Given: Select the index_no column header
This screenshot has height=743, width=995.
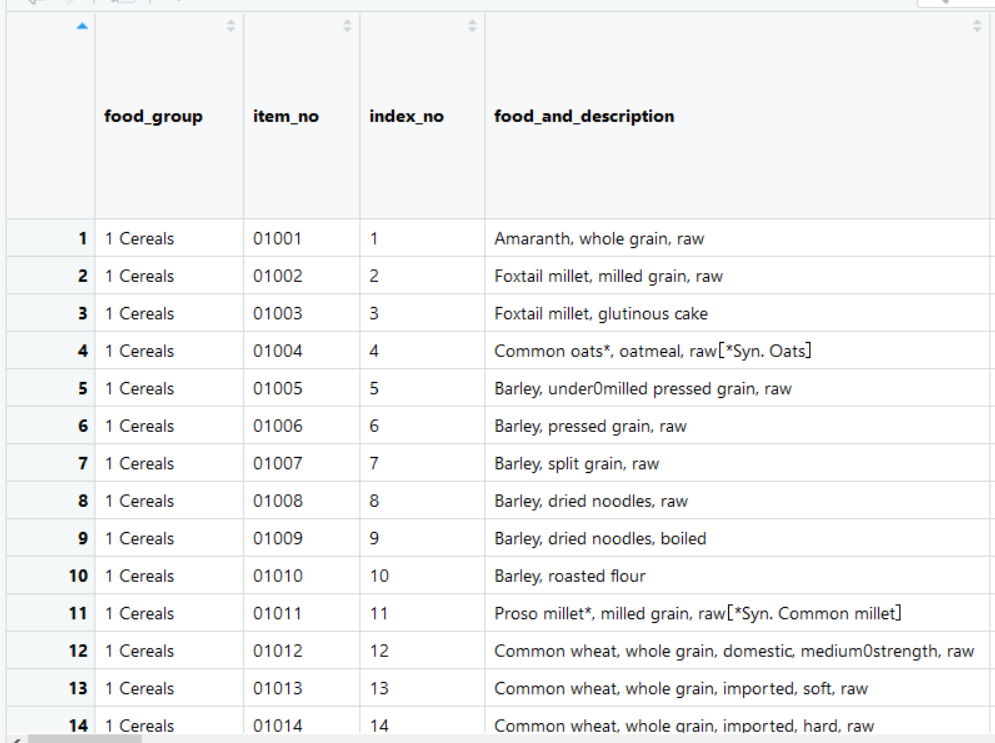Looking at the screenshot, I should (x=406, y=116).
